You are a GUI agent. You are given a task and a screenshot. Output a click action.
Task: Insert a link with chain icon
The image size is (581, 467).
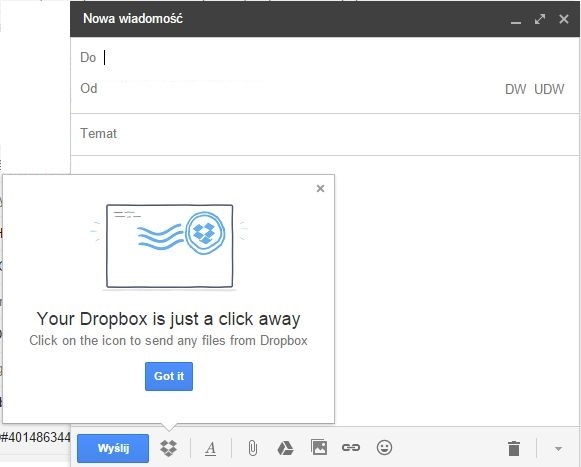pos(351,448)
